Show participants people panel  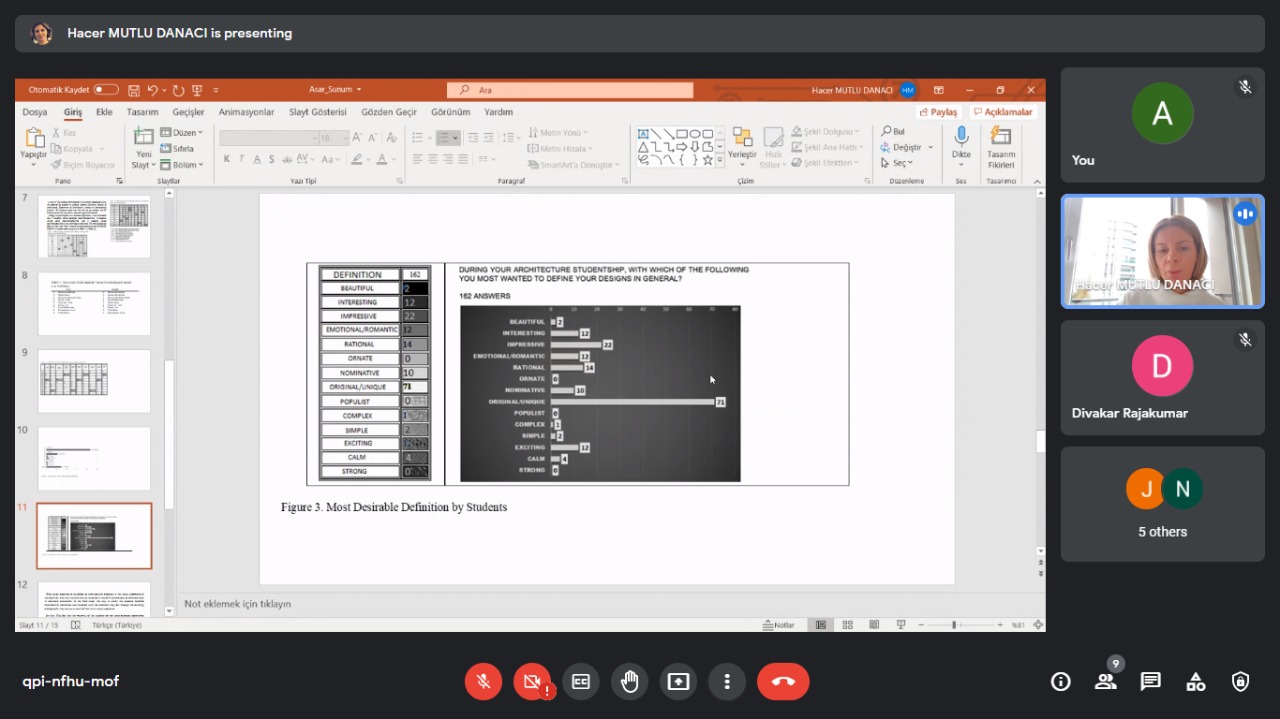click(1106, 681)
